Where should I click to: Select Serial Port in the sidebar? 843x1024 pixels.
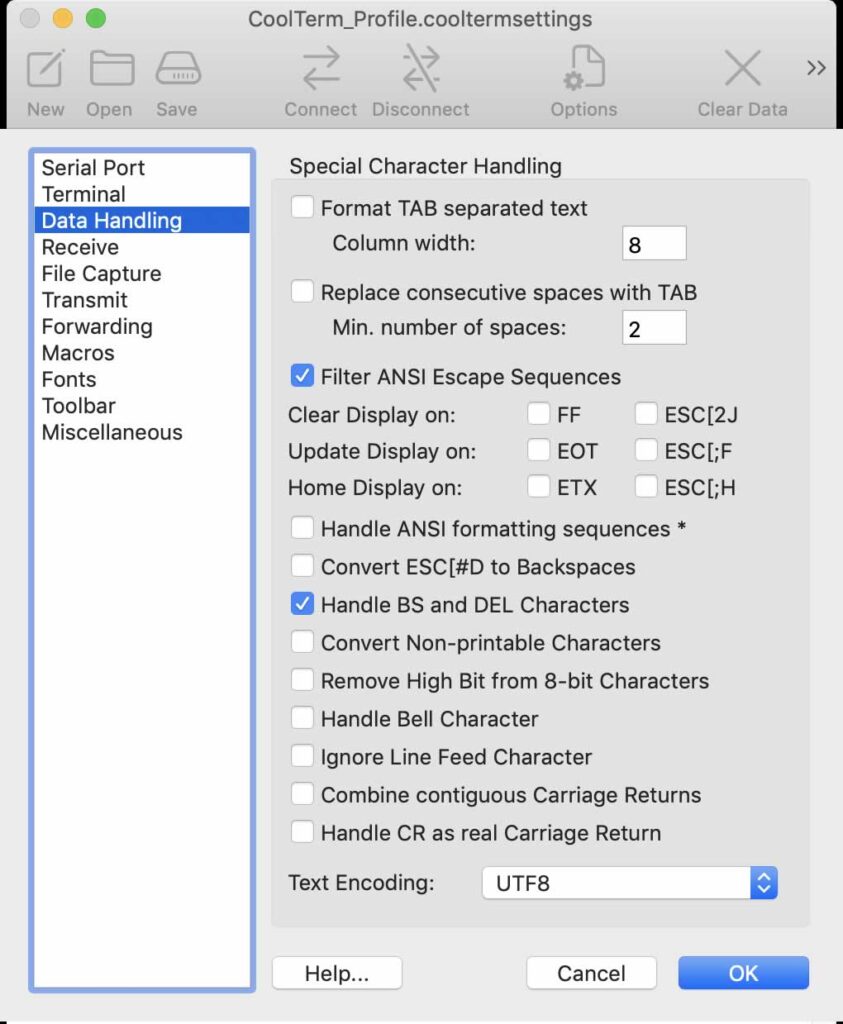coord(93,168)
